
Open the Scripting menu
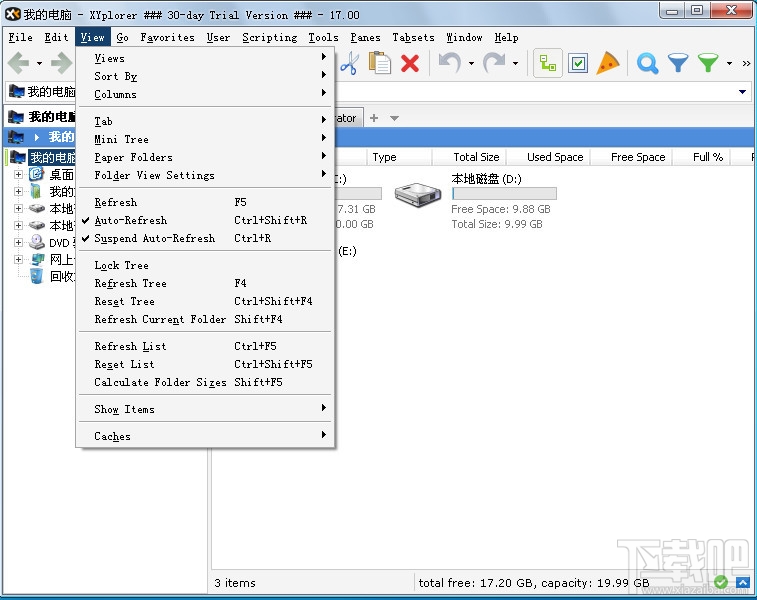point(269,37)
